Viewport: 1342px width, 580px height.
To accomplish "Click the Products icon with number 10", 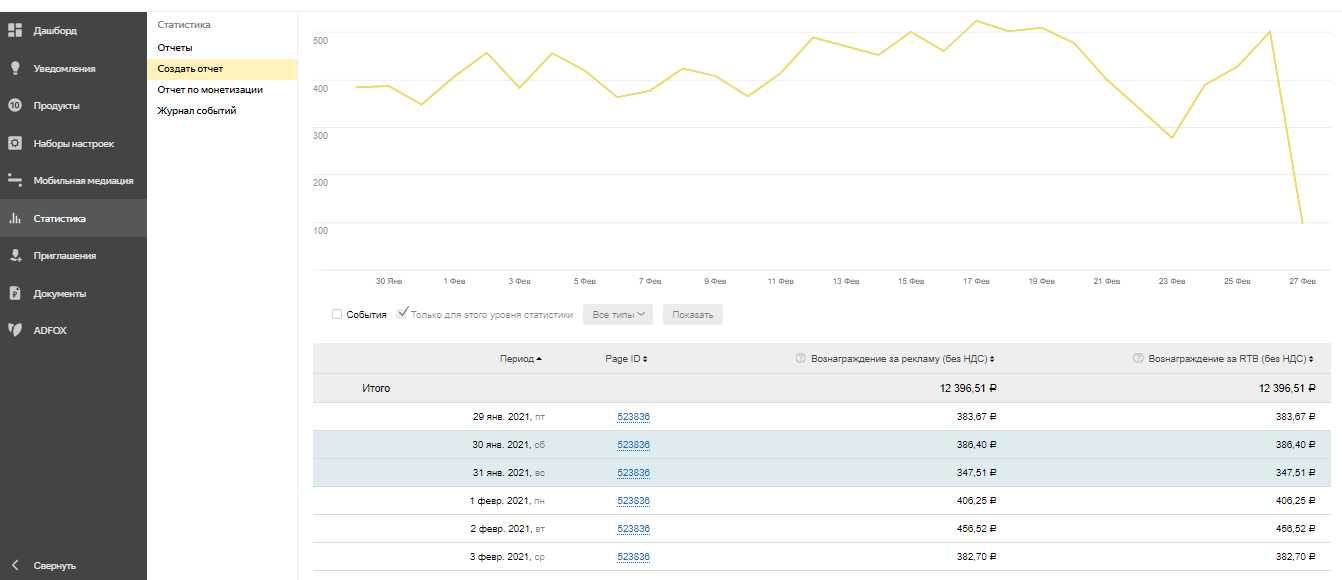I will tap(15, 106).
